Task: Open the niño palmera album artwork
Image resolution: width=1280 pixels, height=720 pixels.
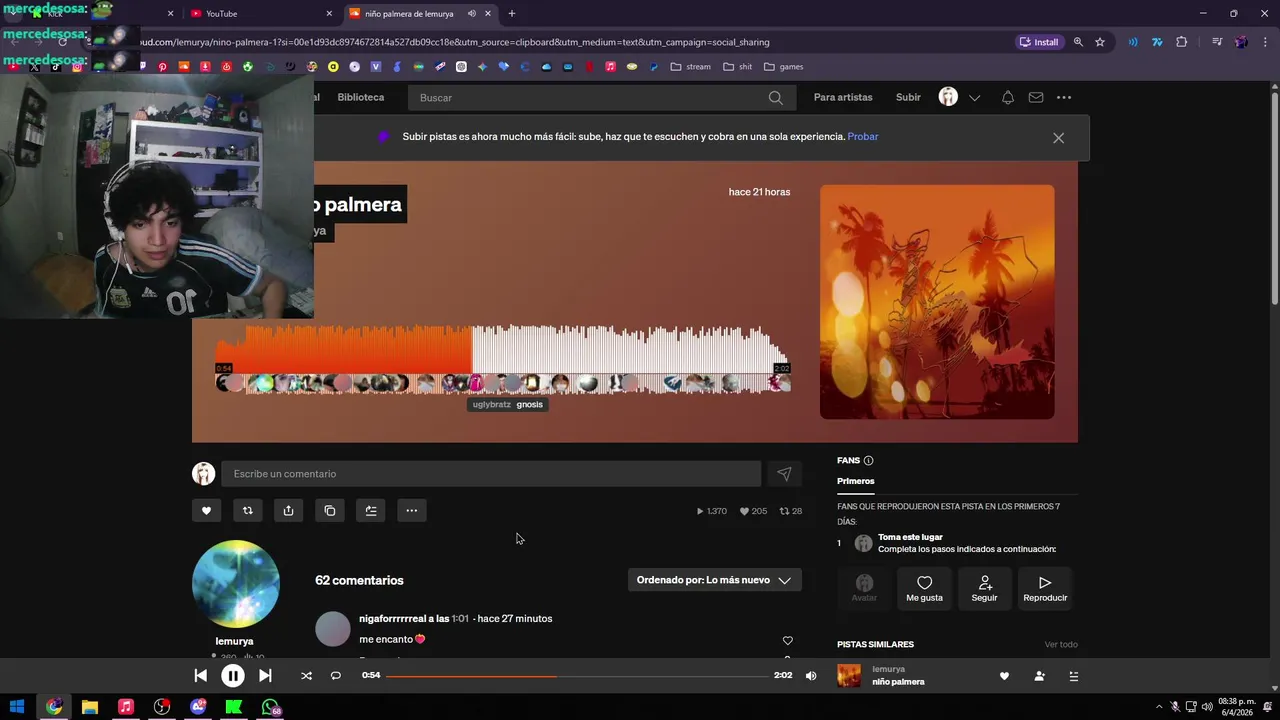Action: [937, 302]
